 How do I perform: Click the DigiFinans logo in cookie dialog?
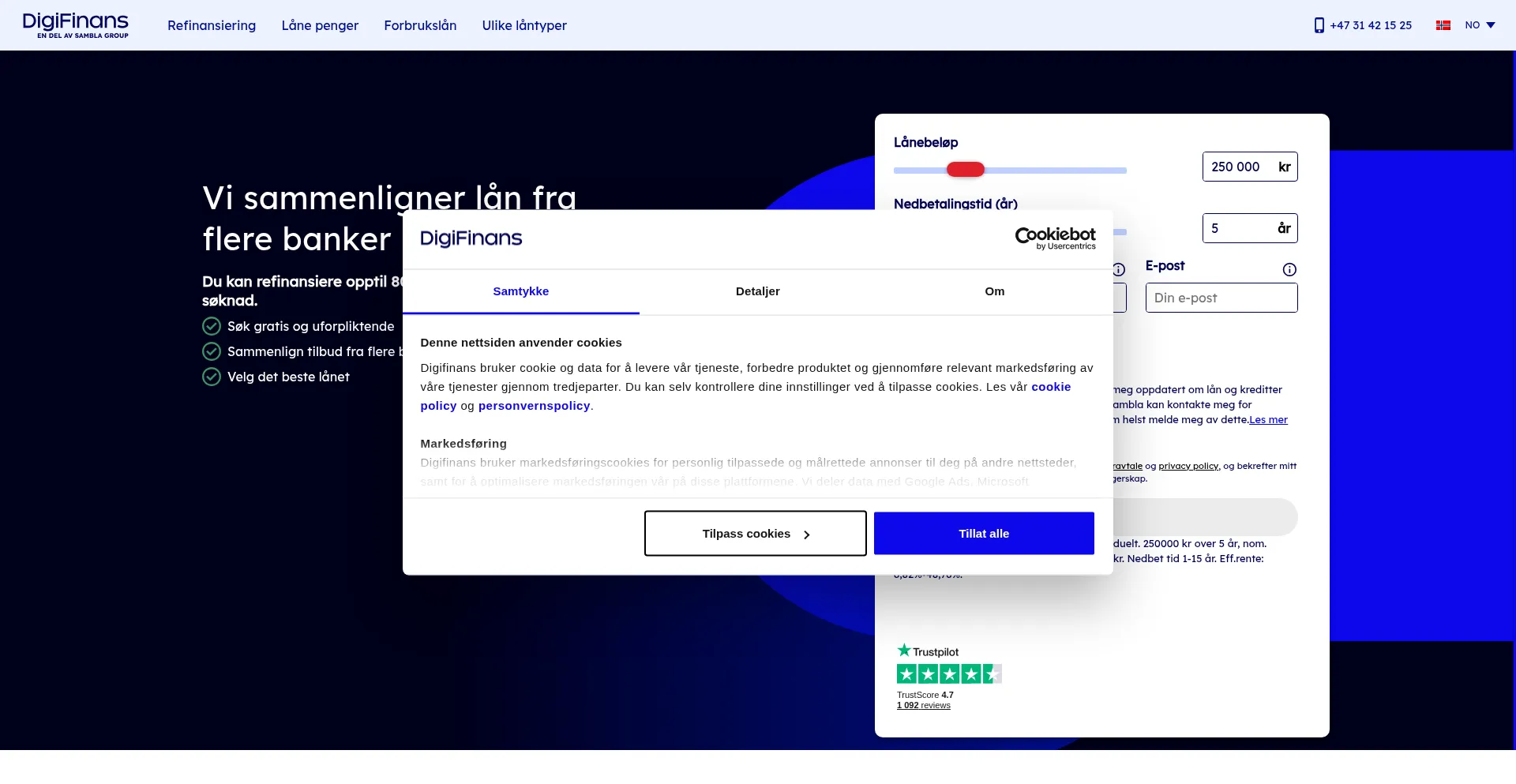click(x=471, y=238)
